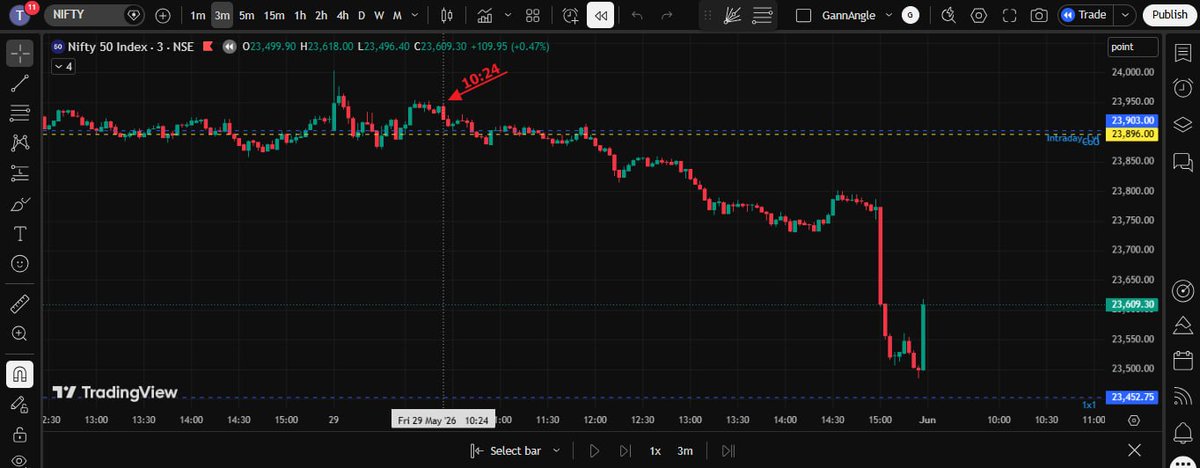1200x468 pixels.
Task: Select the brush drawing tool
Action: pos(19,204)
